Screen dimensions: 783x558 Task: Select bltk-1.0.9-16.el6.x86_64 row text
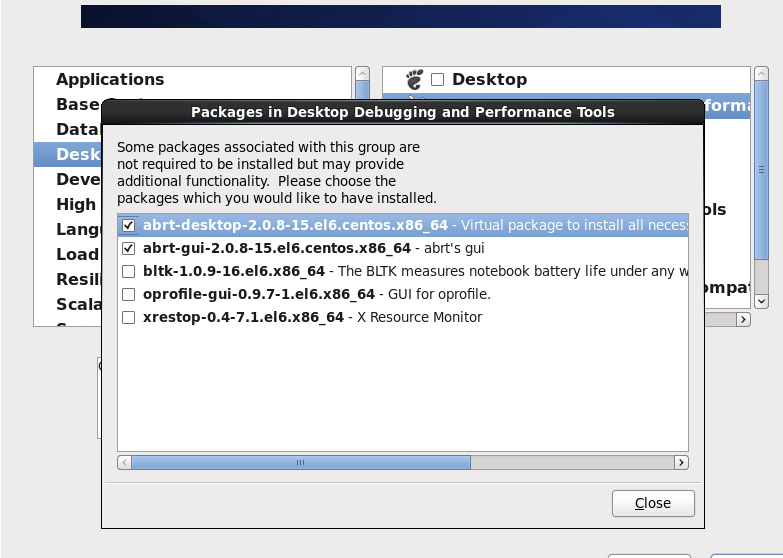[234, 271]
